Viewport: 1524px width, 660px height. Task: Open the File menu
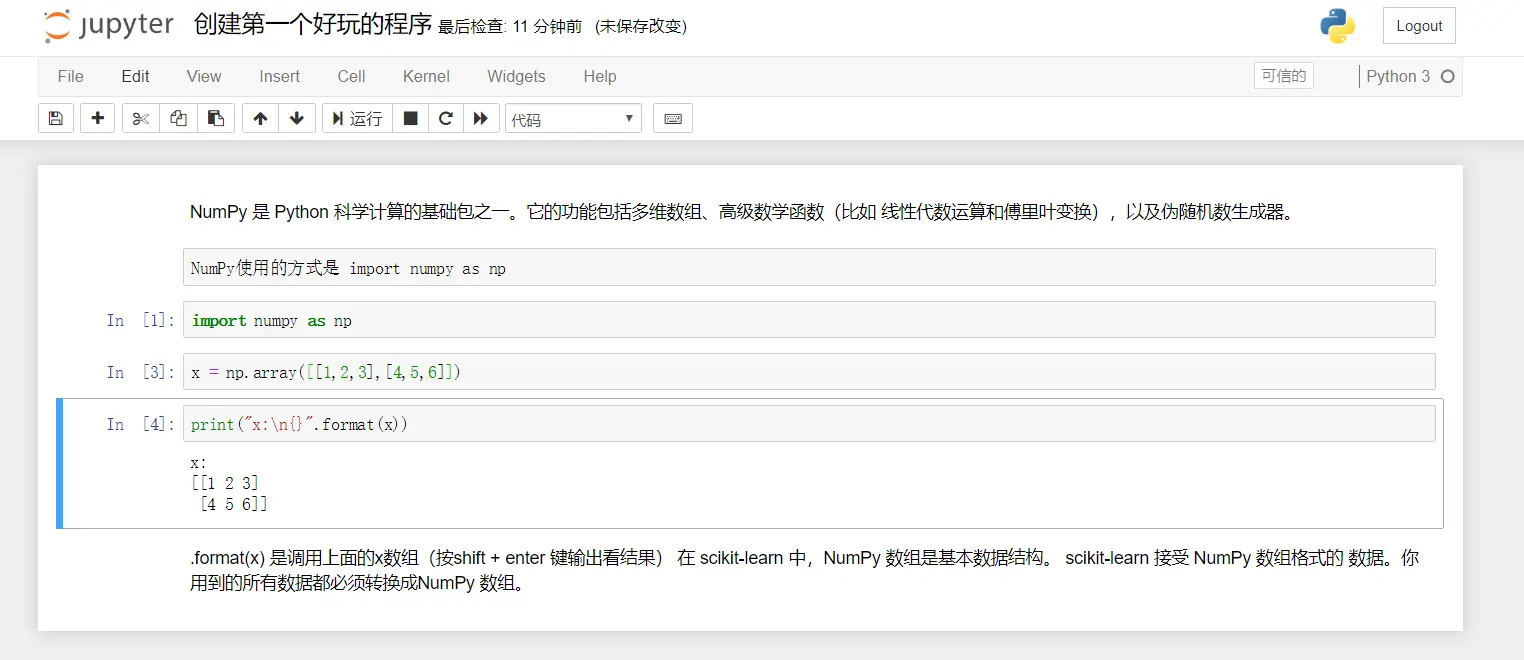click(71, 76)
